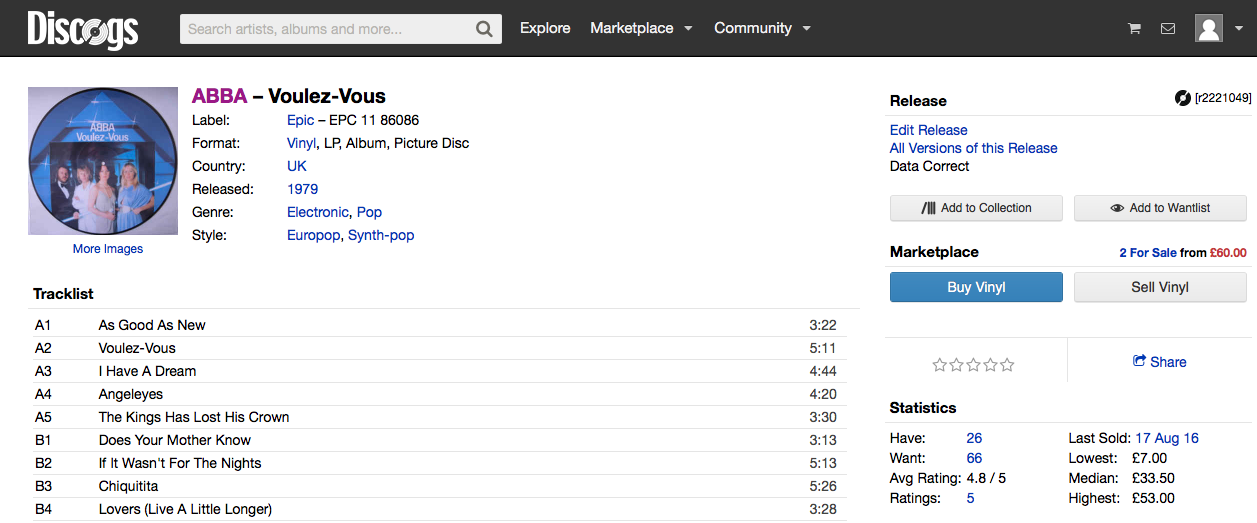Click the vinyl icon beside r2221049
This screenshot has height=523, width=1257.
coord(1183,97)
